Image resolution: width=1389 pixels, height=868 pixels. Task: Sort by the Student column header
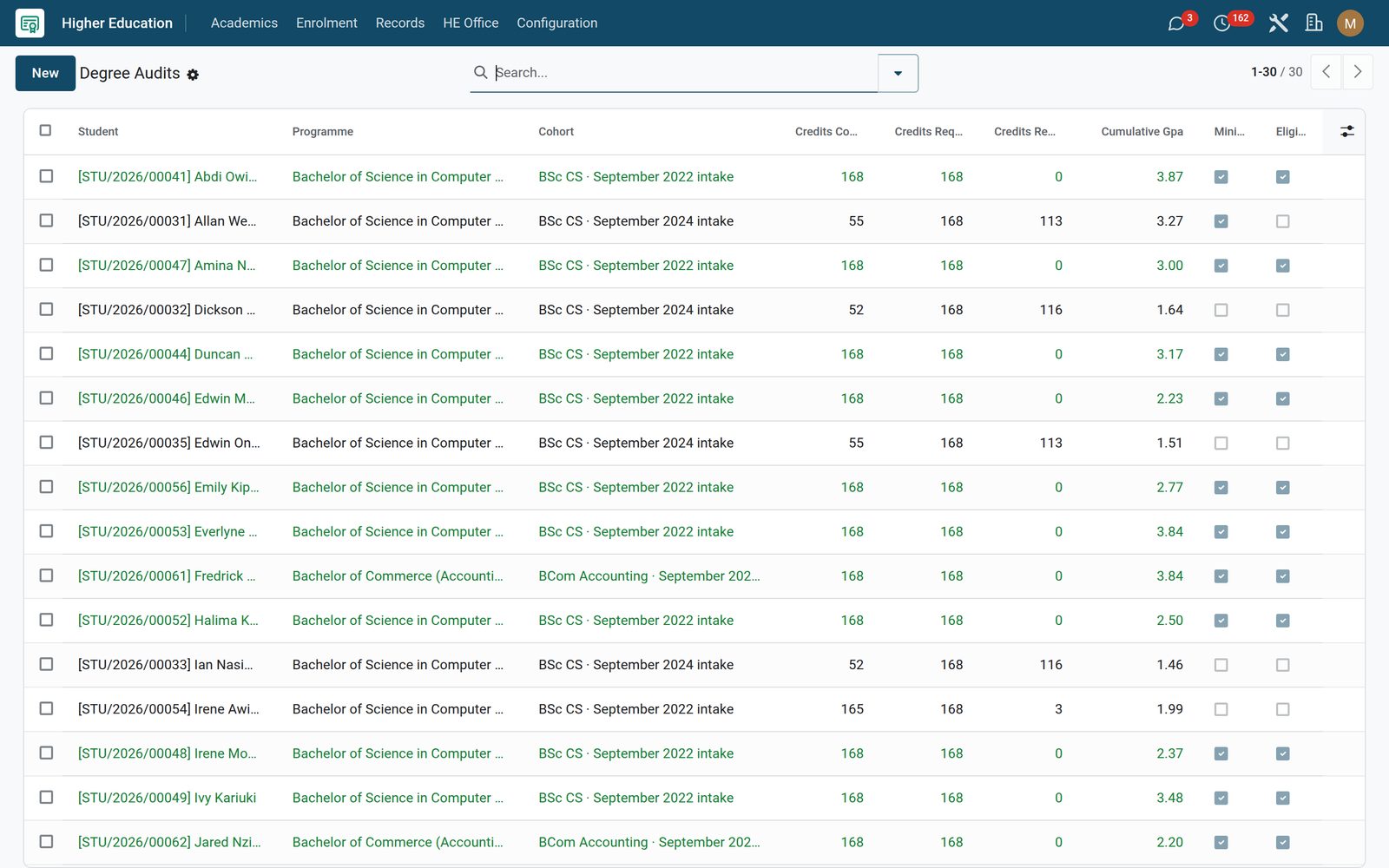pyautogui.click(x=98, y=132)
